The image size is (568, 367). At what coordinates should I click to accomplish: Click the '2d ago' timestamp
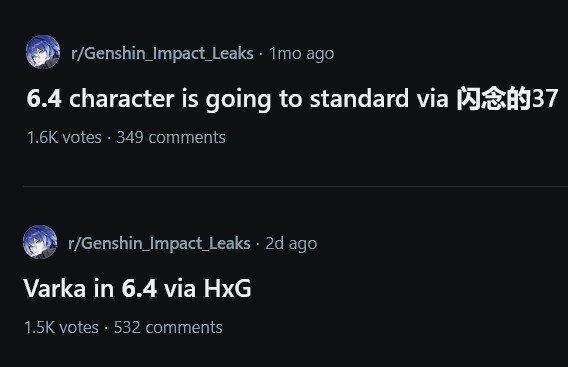click(291, 243)
